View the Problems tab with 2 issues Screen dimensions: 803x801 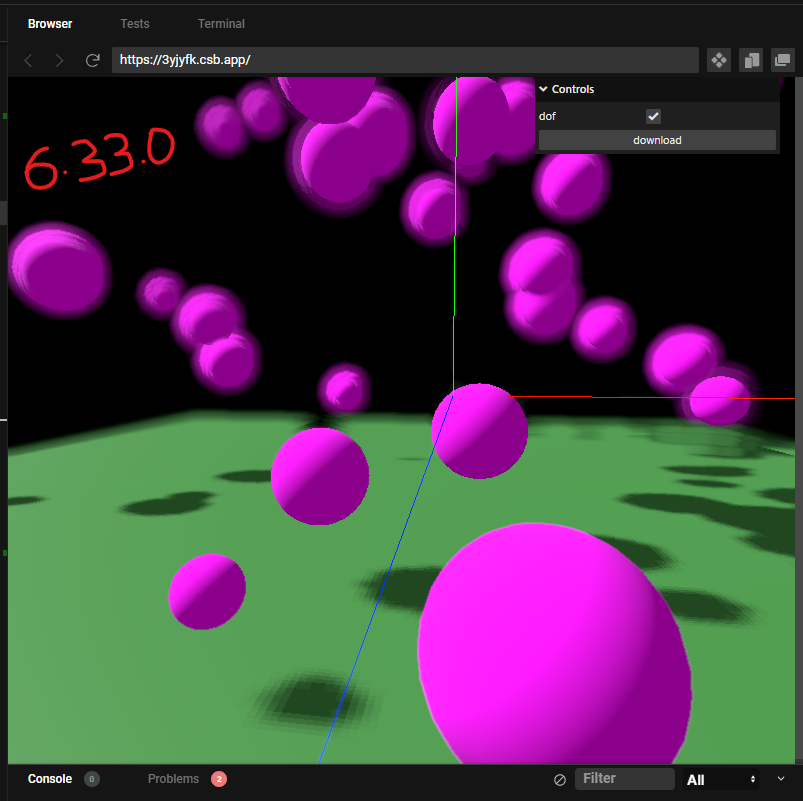pos(173,779)
